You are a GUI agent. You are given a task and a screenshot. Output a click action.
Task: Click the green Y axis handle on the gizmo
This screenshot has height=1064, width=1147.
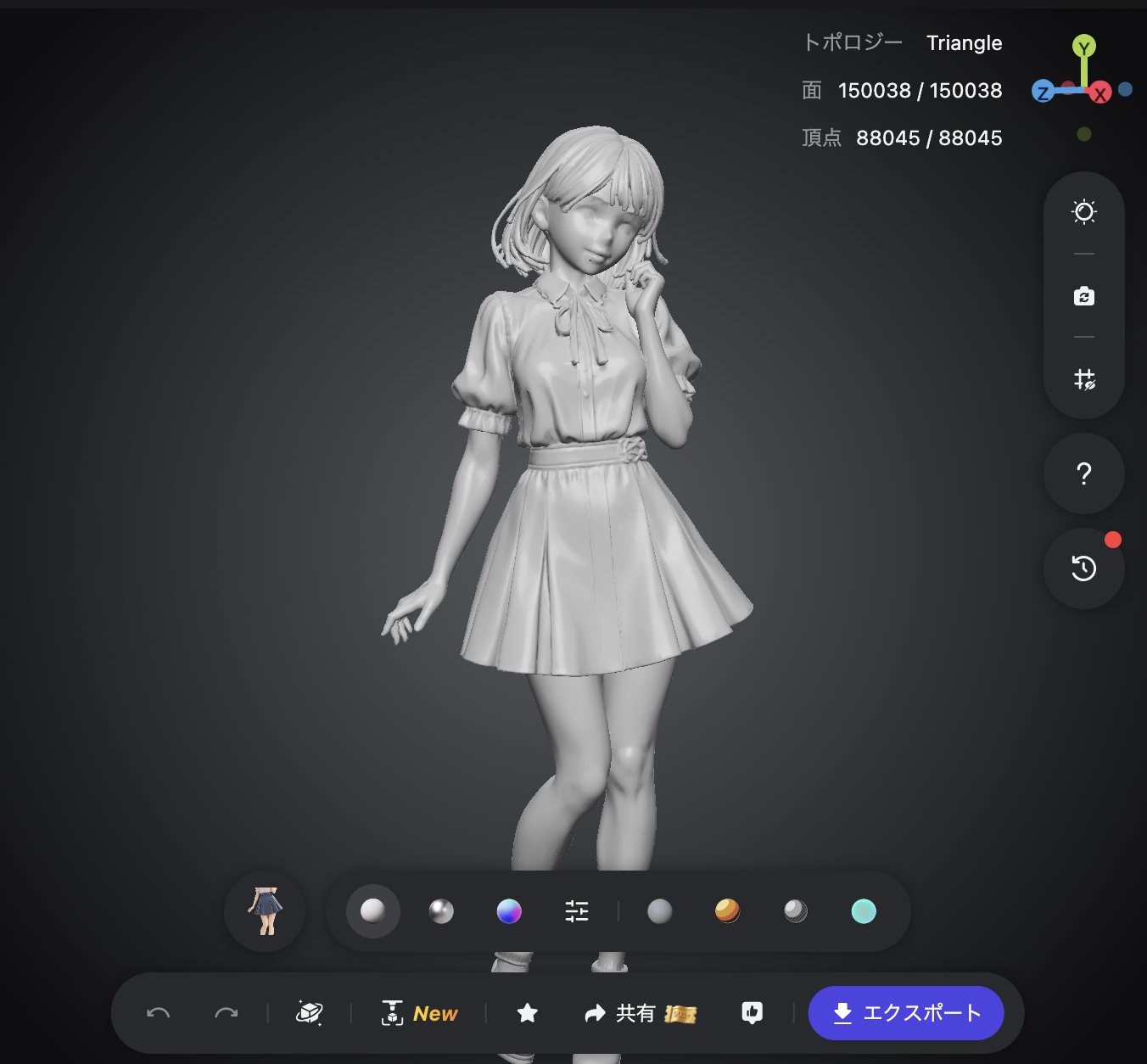point(1083,47)
